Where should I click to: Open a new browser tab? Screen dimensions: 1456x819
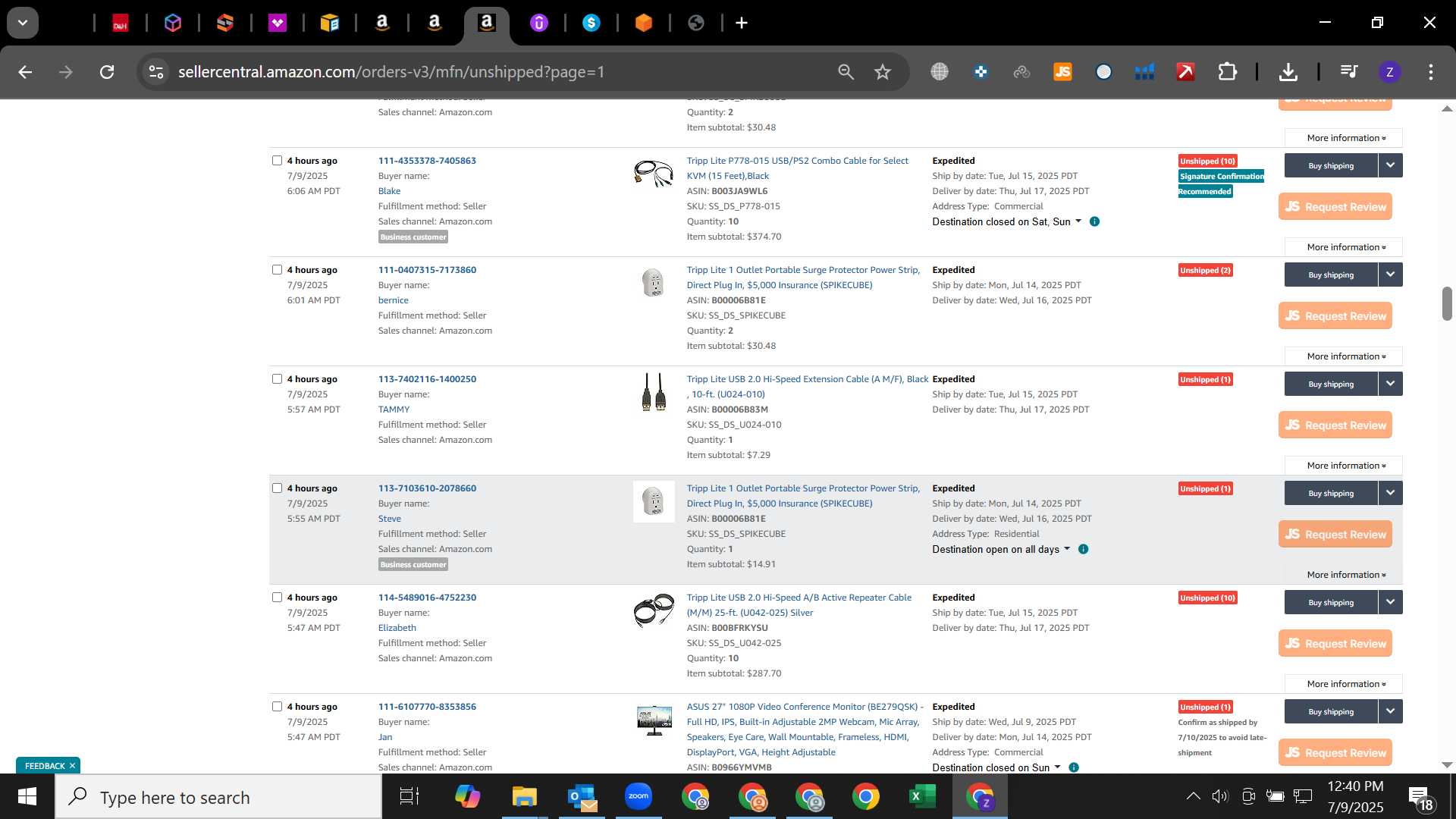coord(742,23)
